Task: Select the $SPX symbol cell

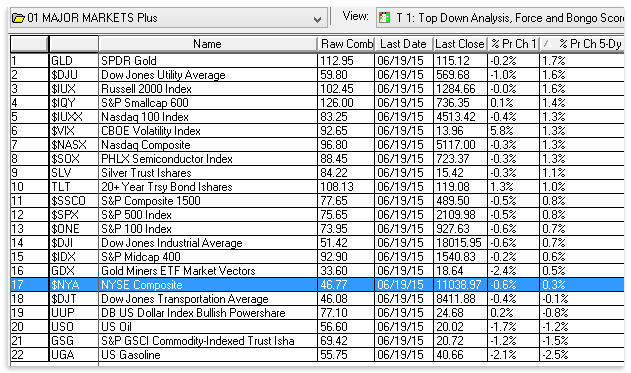Action: 74,215
